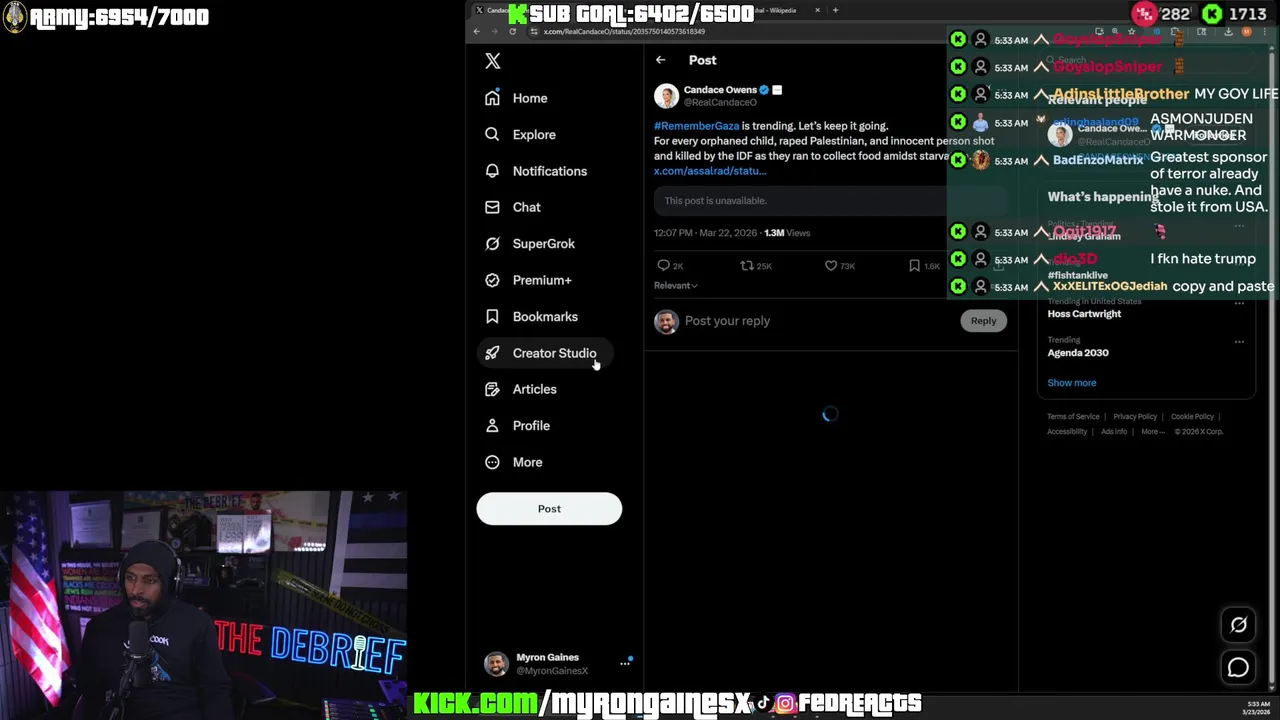Viewport: 1280px width, 720px height.
Task: Open the Relevant reply sort dropdown
Action: click(x=676, y=286)
